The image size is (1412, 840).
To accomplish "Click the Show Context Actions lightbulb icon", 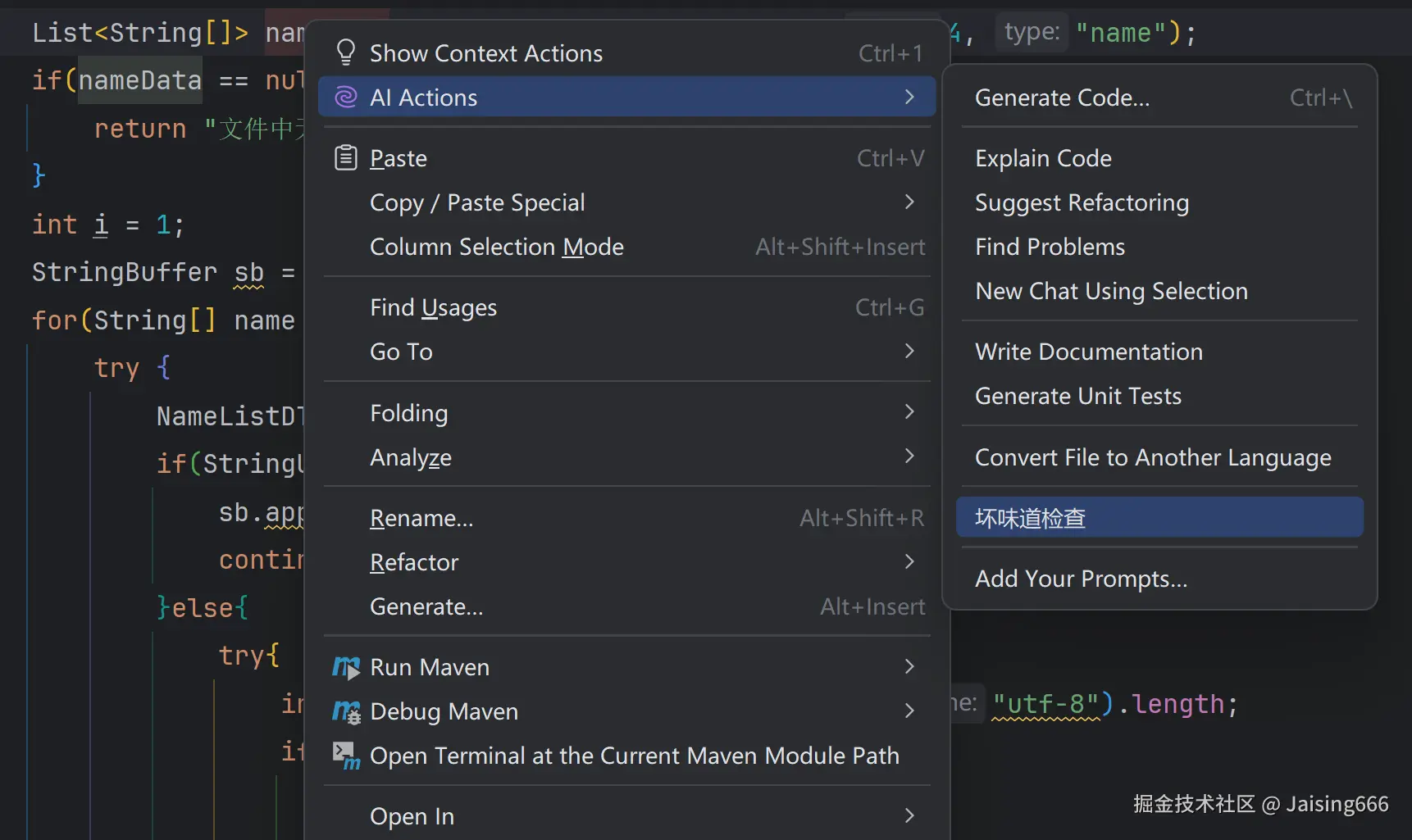I will [346, 53].
